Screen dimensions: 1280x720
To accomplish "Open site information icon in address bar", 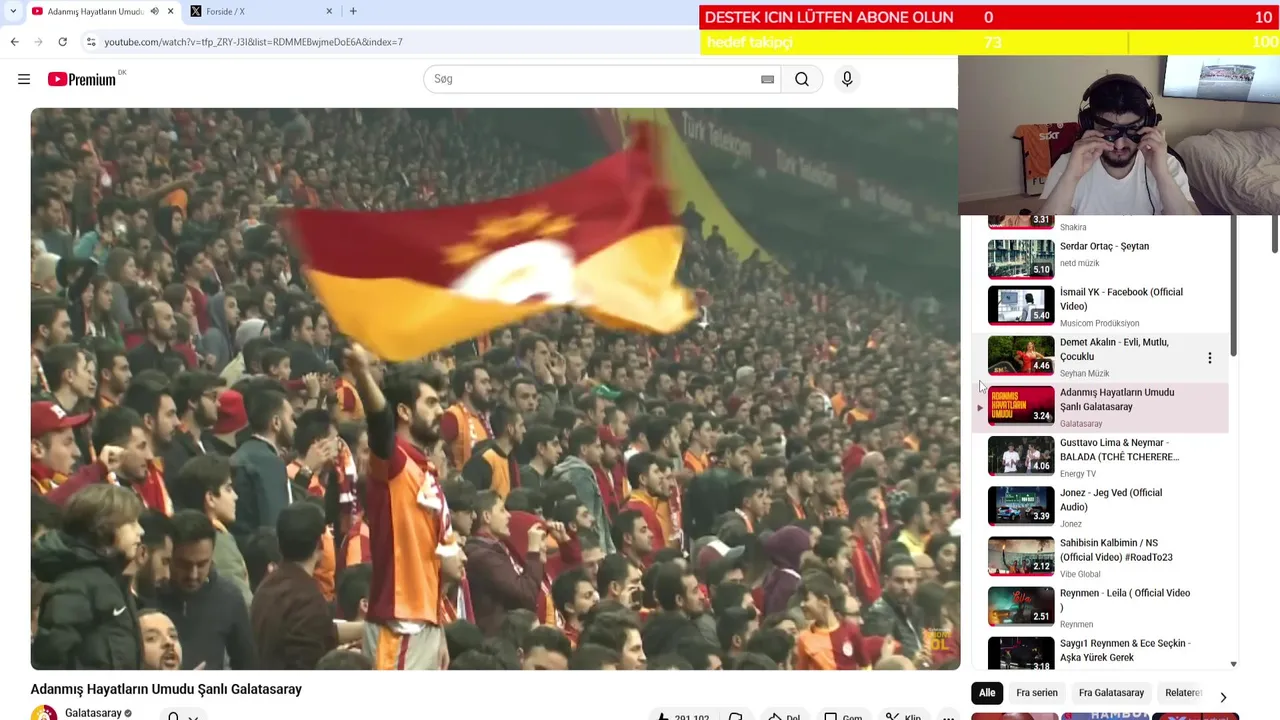I will [x=91, y=42].
